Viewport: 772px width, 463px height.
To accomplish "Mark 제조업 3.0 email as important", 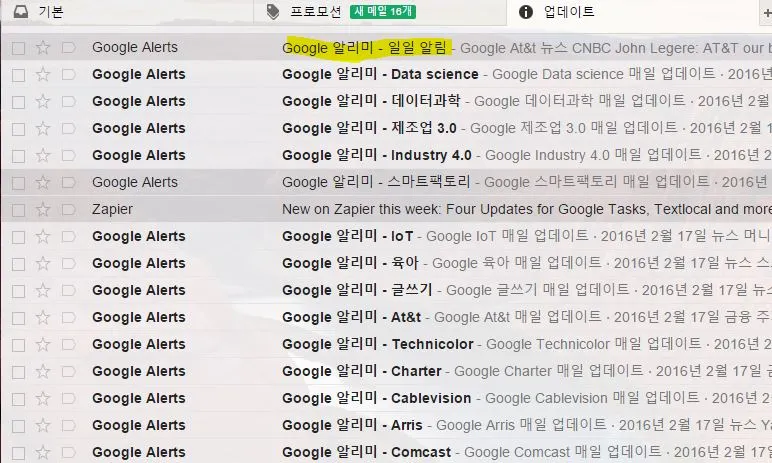I will coord(68,129).
